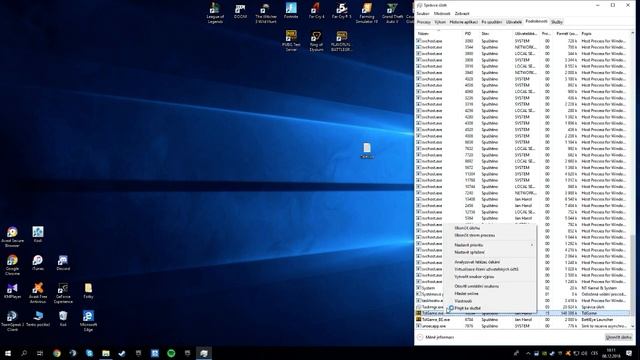Open the KMPlayer shortcut
The width and height of the screenshot is (640, 360).
(x=12, y=291)
